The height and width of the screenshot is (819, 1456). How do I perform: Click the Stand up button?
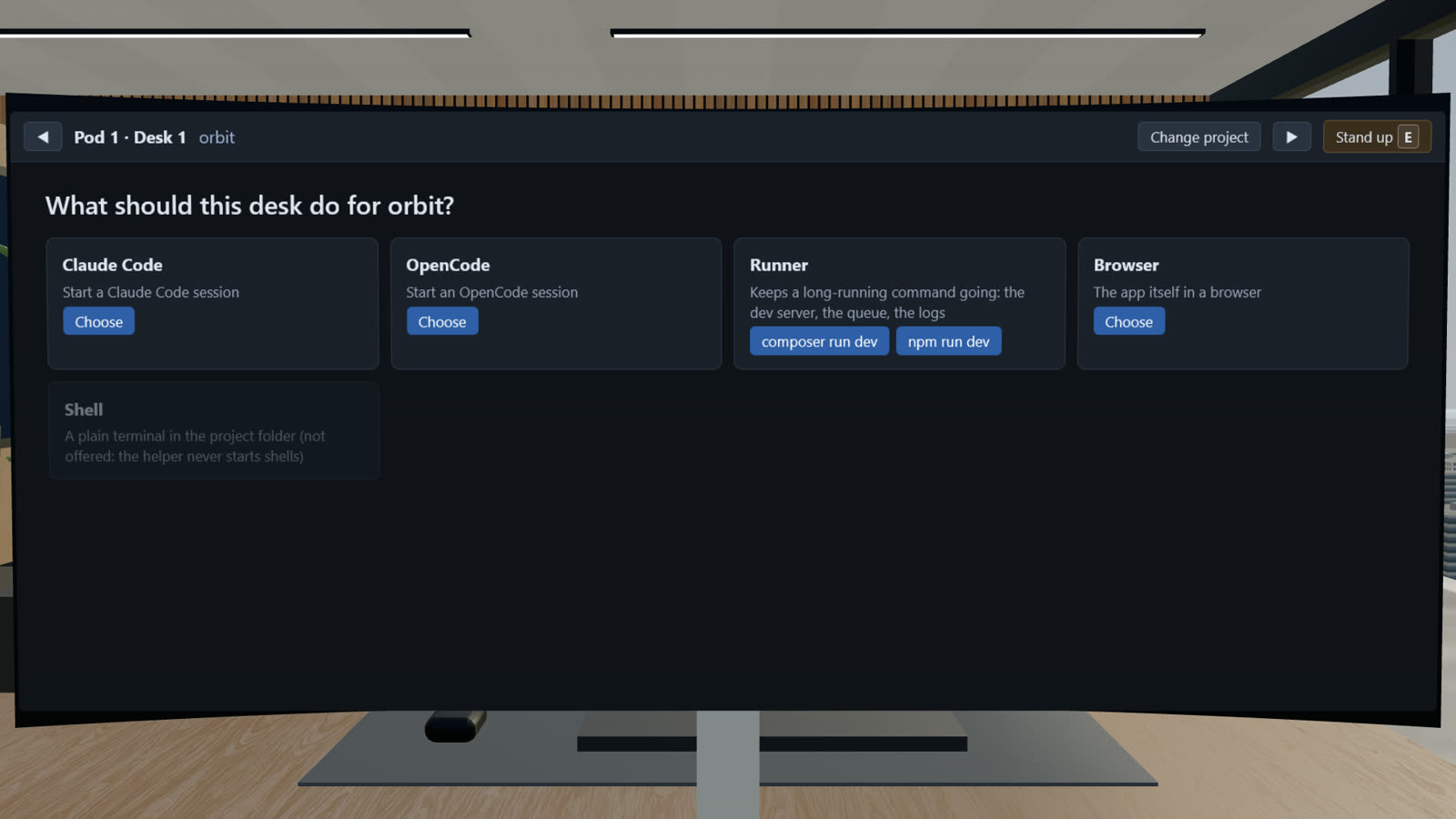[x=1376, y=136]
